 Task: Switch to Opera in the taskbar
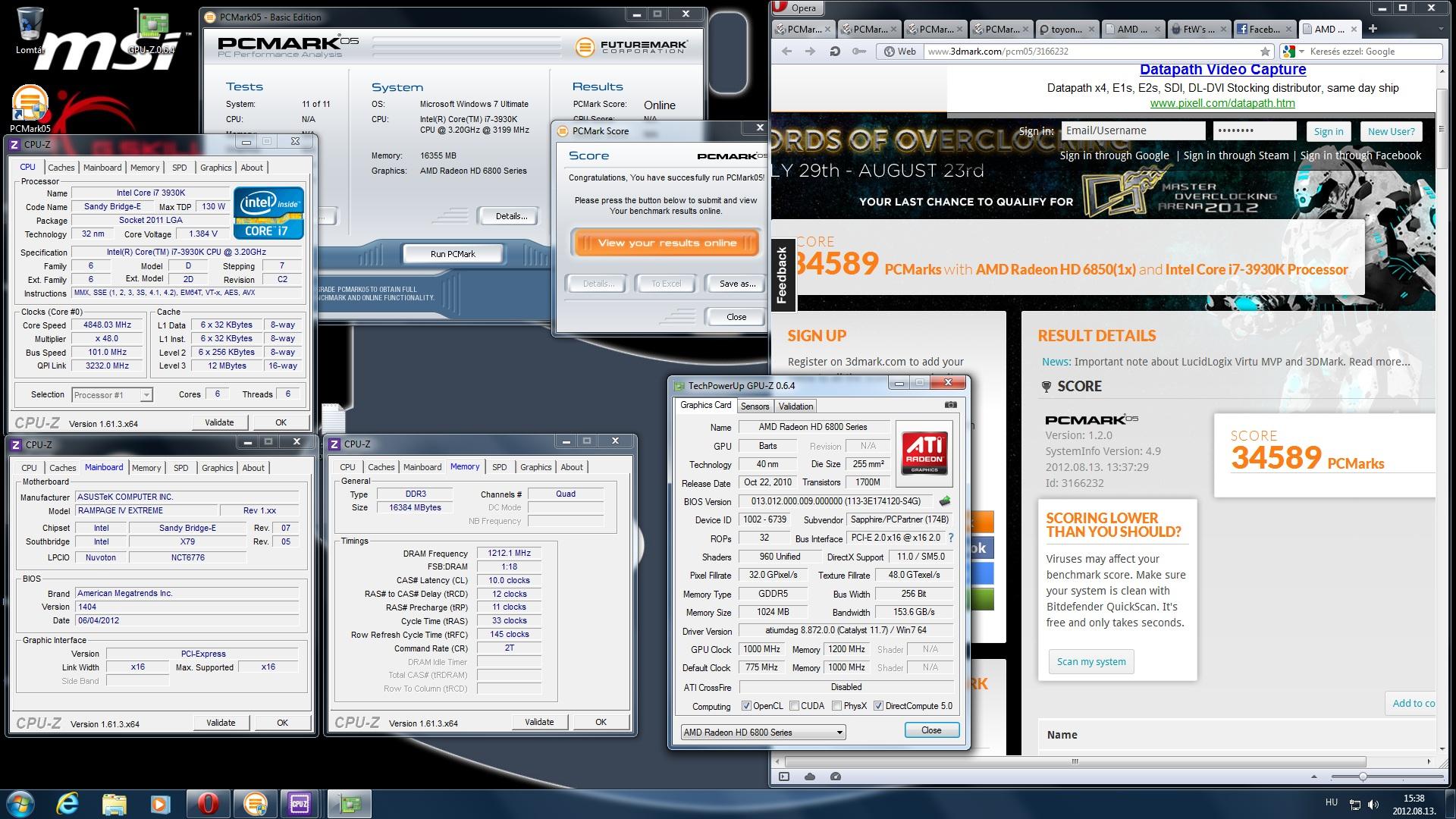point(208,803)
